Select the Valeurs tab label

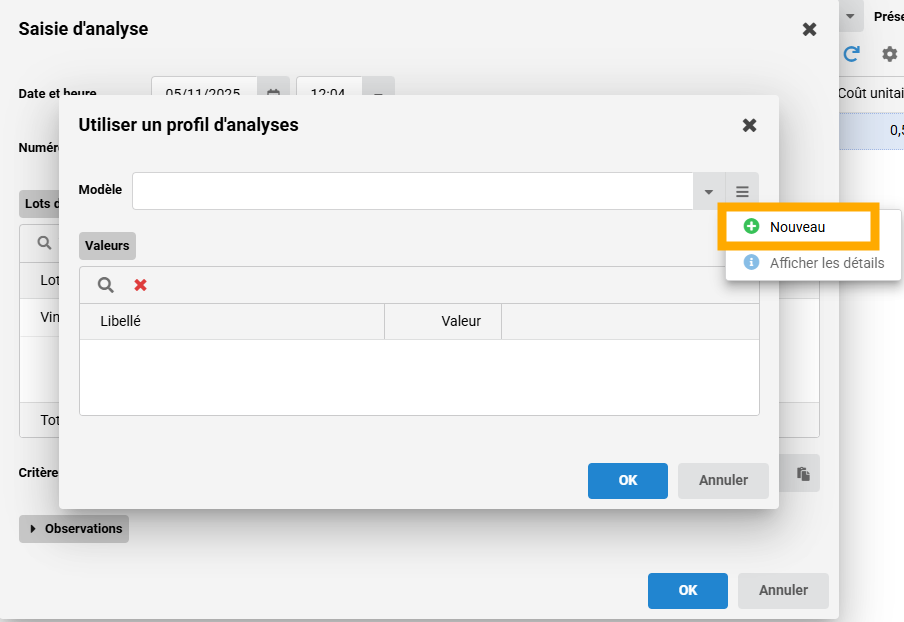[x=107, y=245]
